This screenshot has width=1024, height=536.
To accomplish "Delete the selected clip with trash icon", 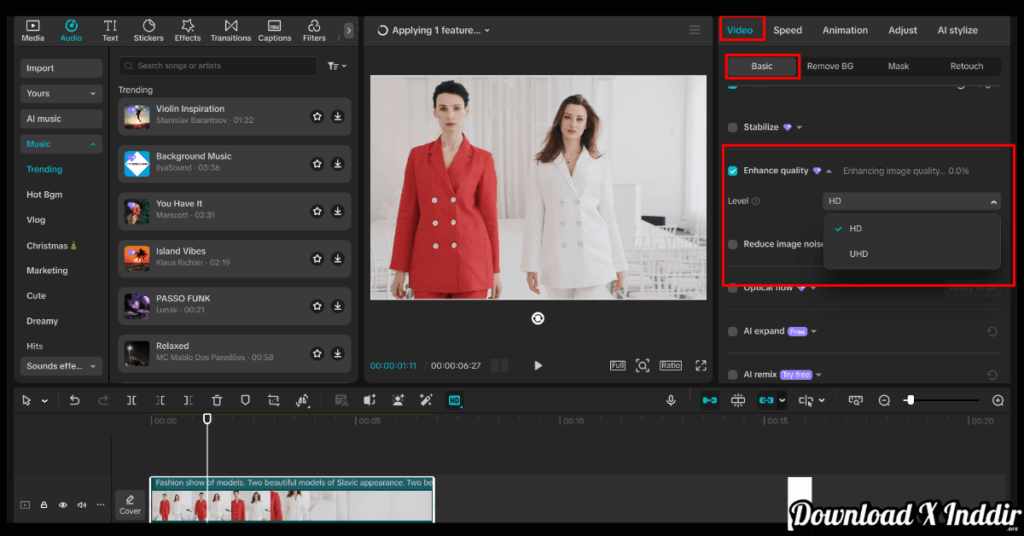I will [x=217, y=400].
